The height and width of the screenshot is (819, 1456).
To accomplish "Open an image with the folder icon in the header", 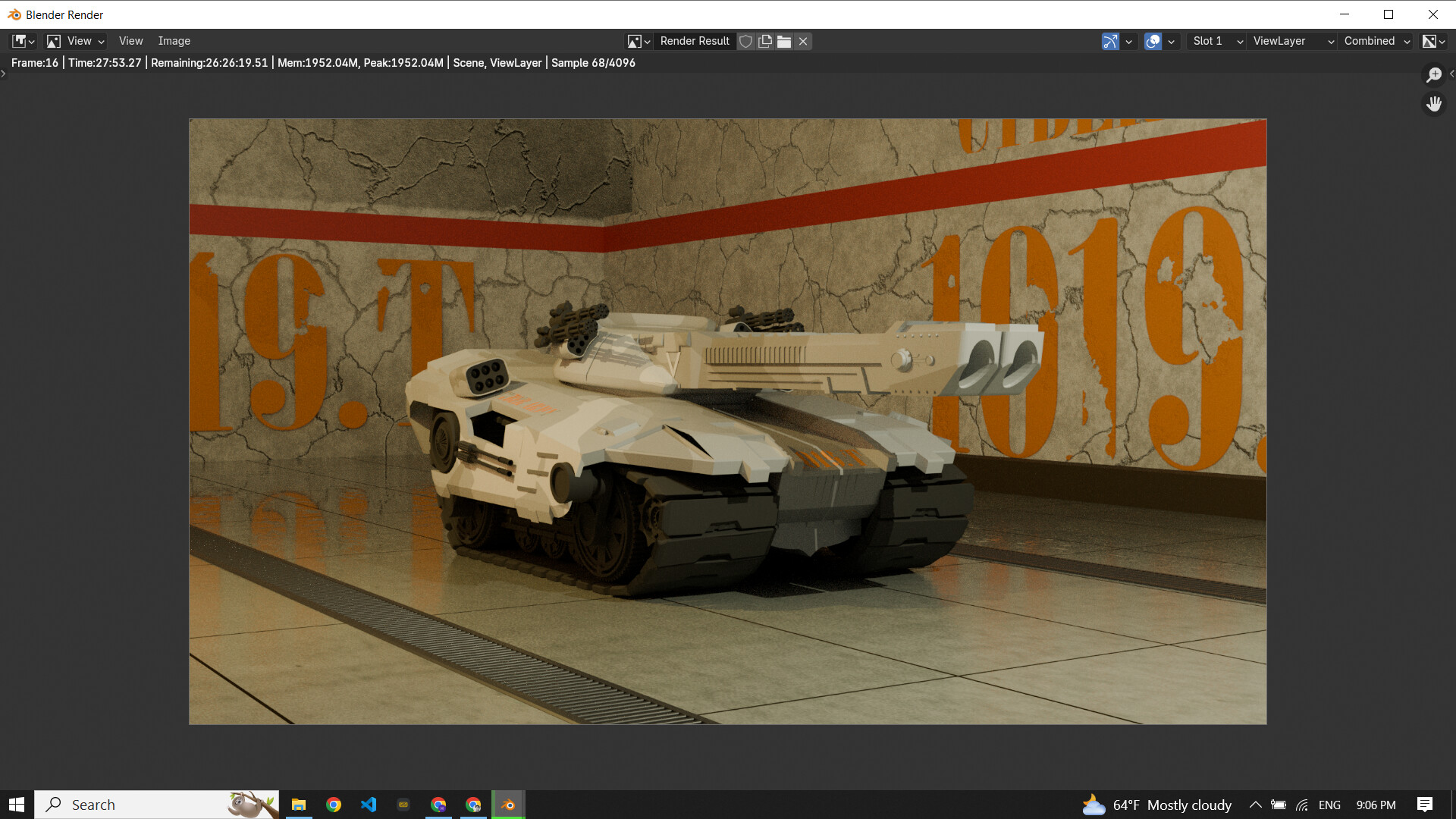I will [x=784, y=41].
